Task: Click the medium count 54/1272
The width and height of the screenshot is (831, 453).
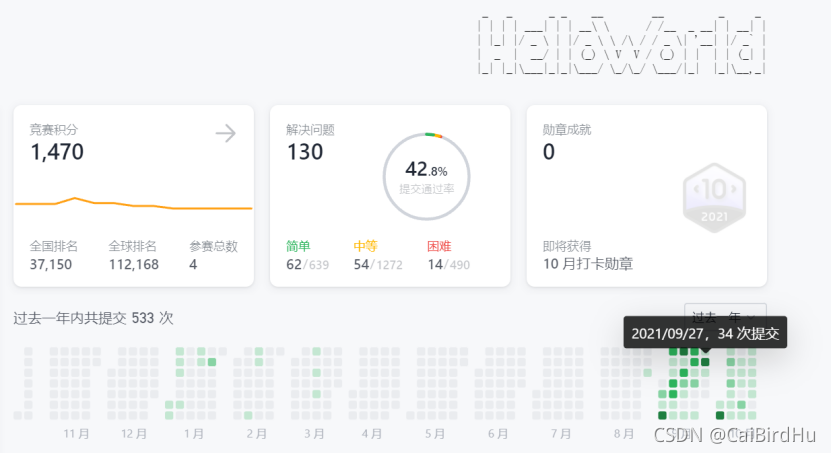Action: point(378,264)
